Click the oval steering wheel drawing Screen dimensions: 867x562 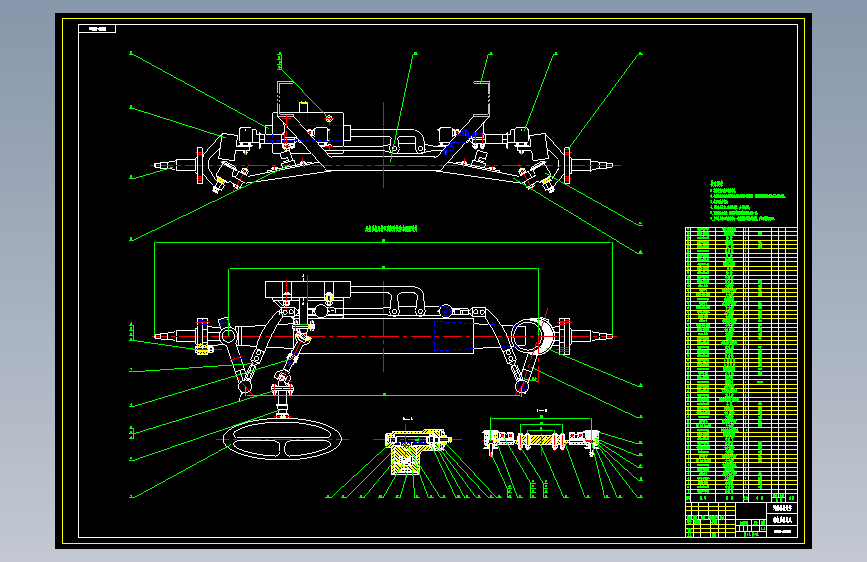pos(282,439)
